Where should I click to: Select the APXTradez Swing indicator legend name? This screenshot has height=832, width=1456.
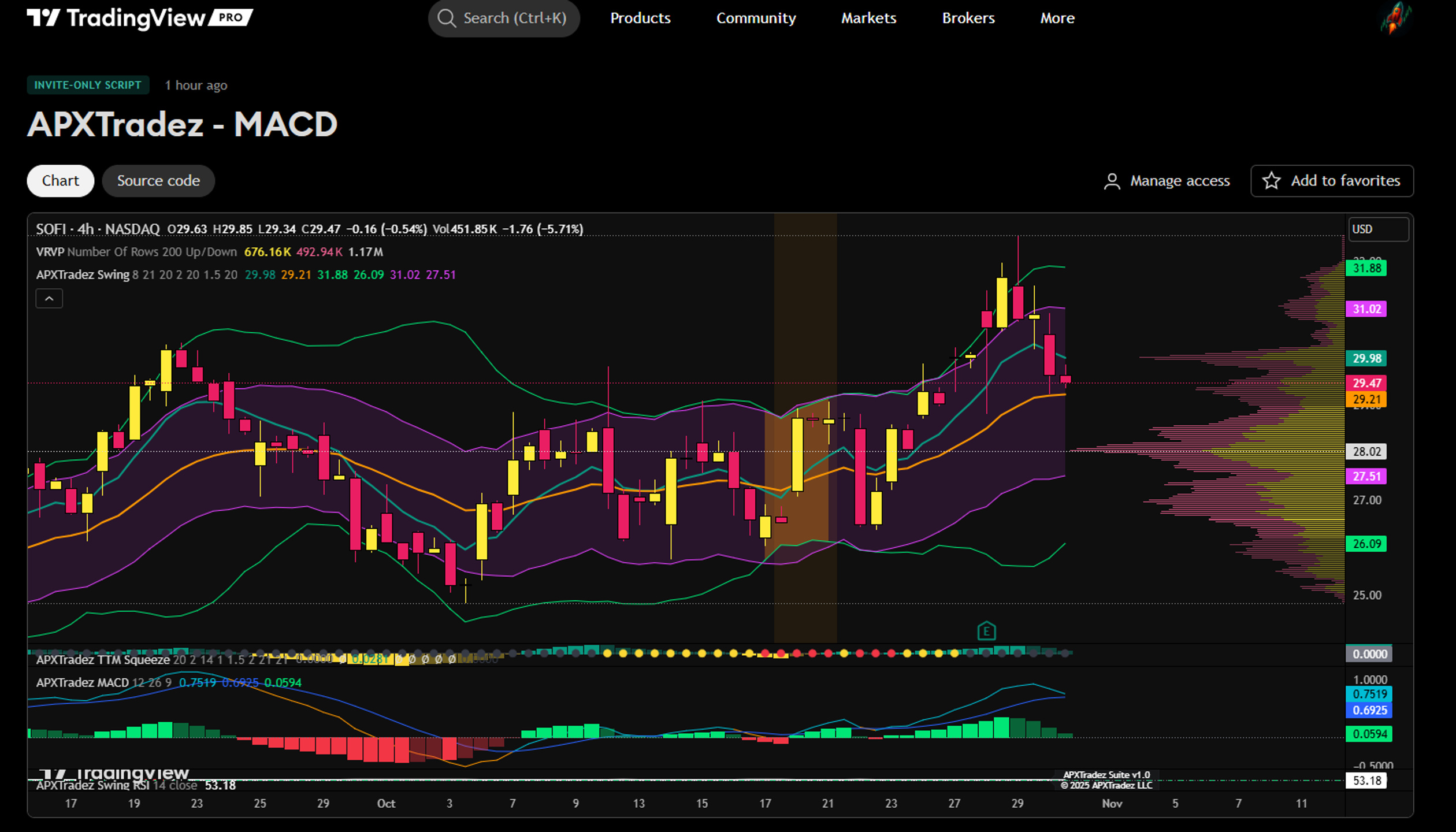[83, 275]
